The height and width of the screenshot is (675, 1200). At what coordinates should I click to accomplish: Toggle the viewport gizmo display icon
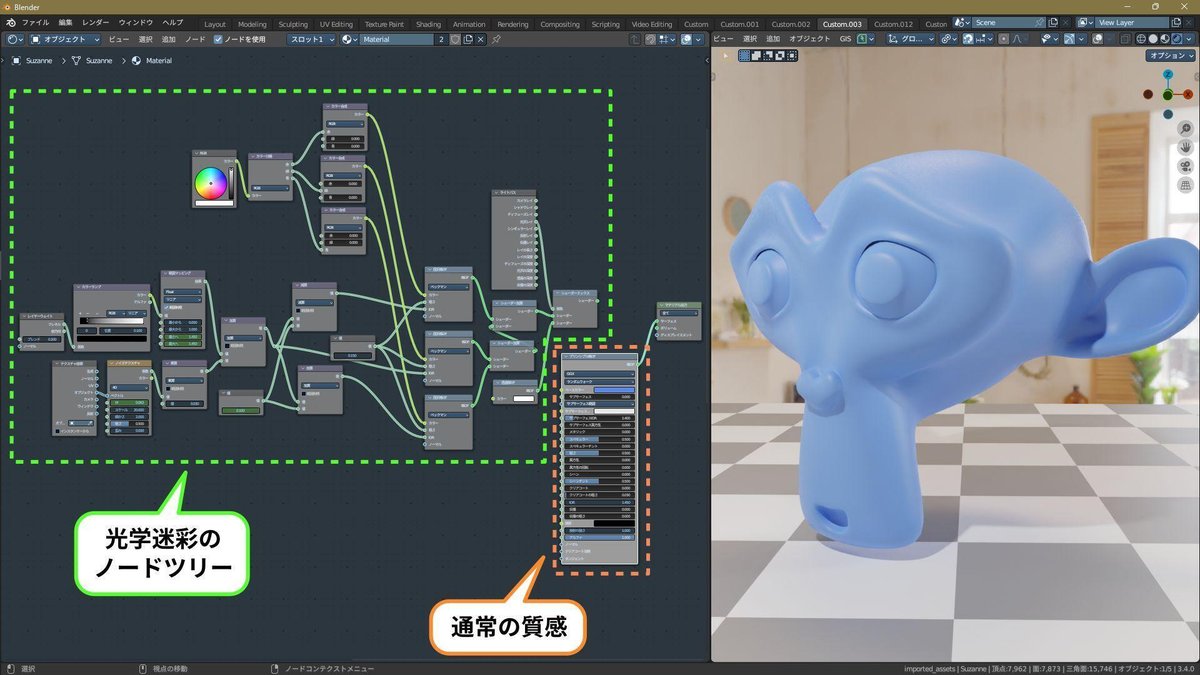tap(1069, 39)
